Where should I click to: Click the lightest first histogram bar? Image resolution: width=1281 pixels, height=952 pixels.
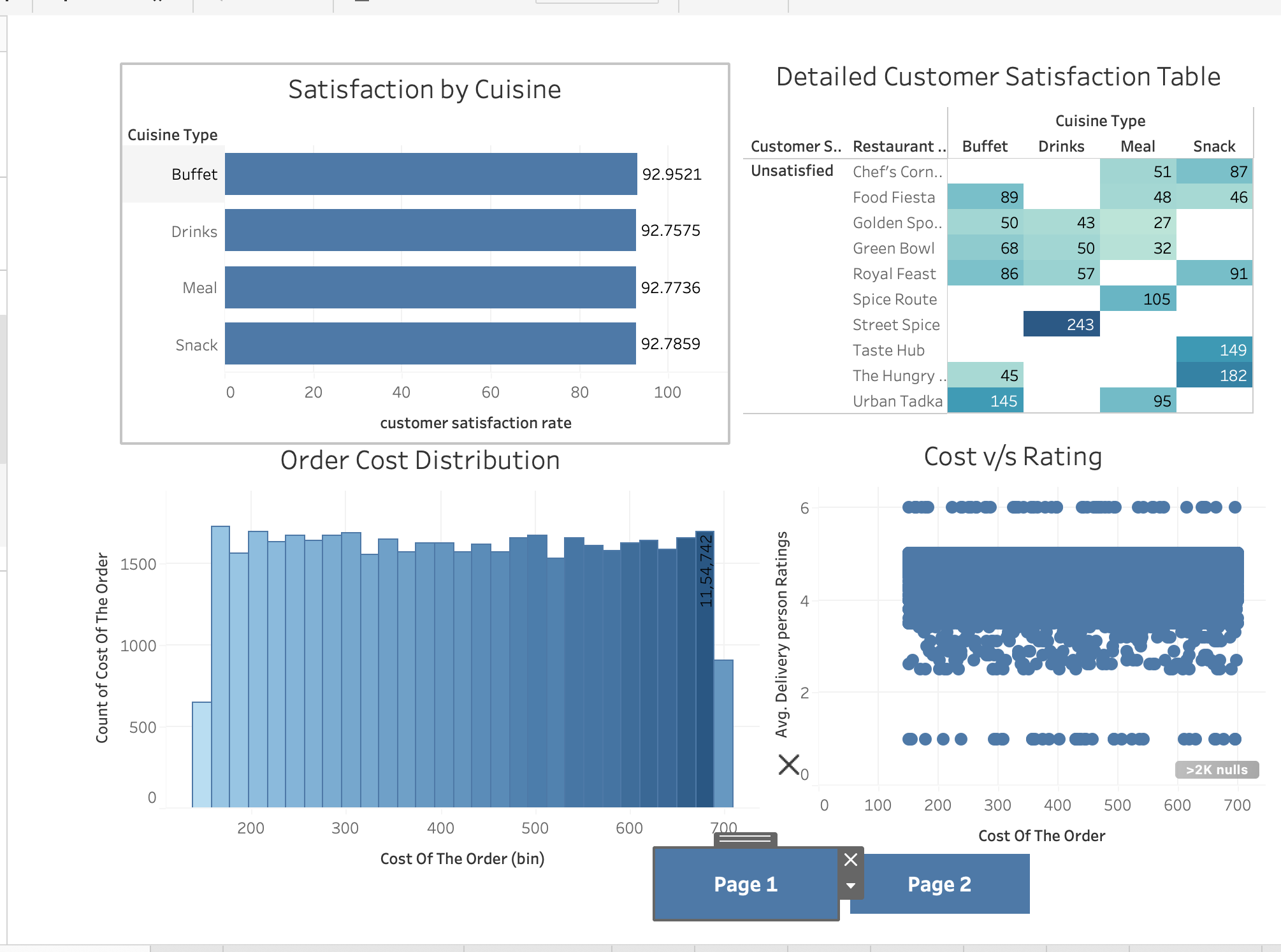pos(201,754)
